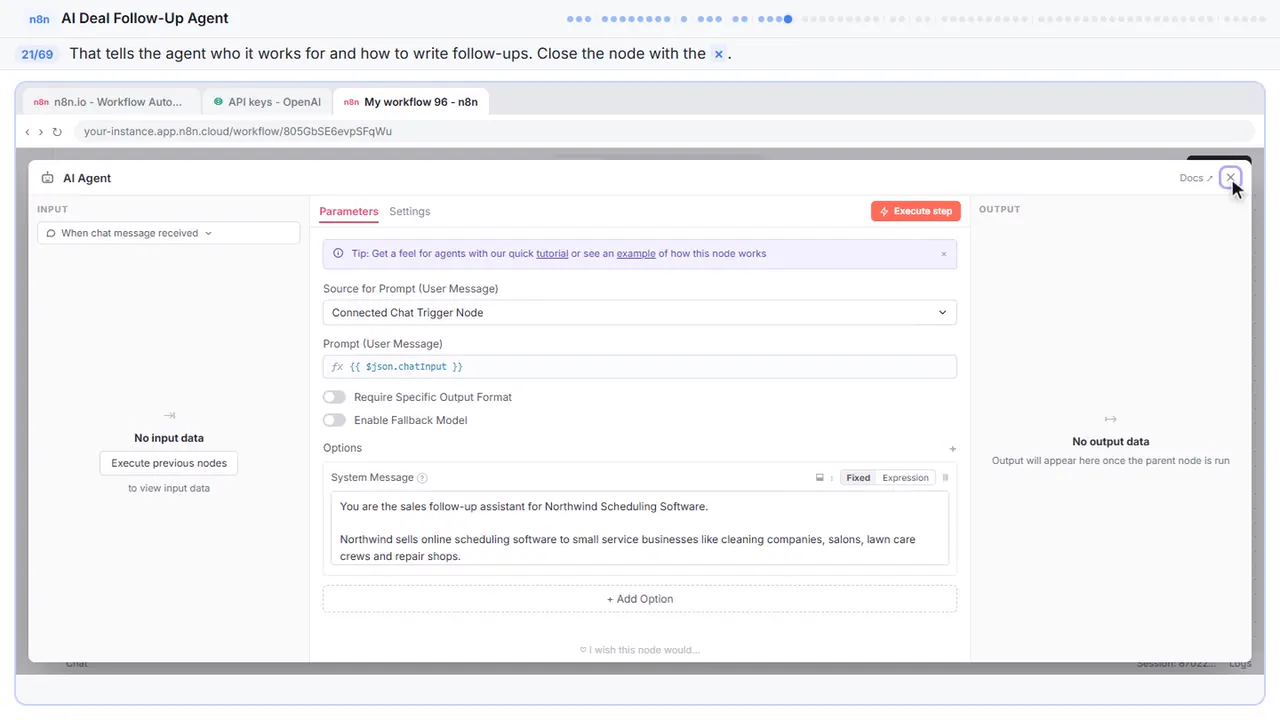Click the browser back arrow
Viewport: 1280px width, 720px height.
click(27, 132)
